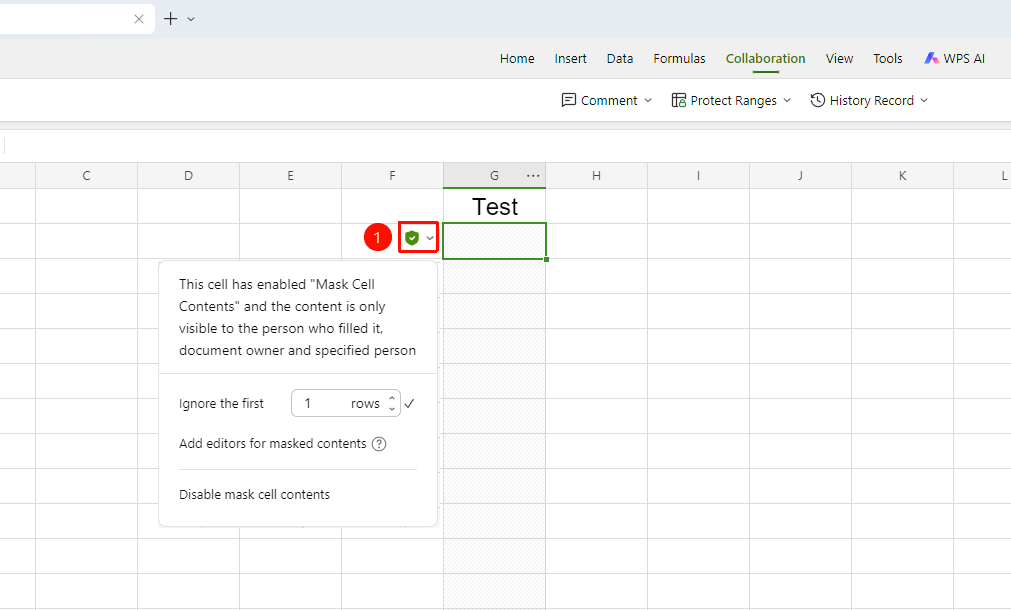
Task: Open the new tab options chevron
Action: click(x=191, y=19)
